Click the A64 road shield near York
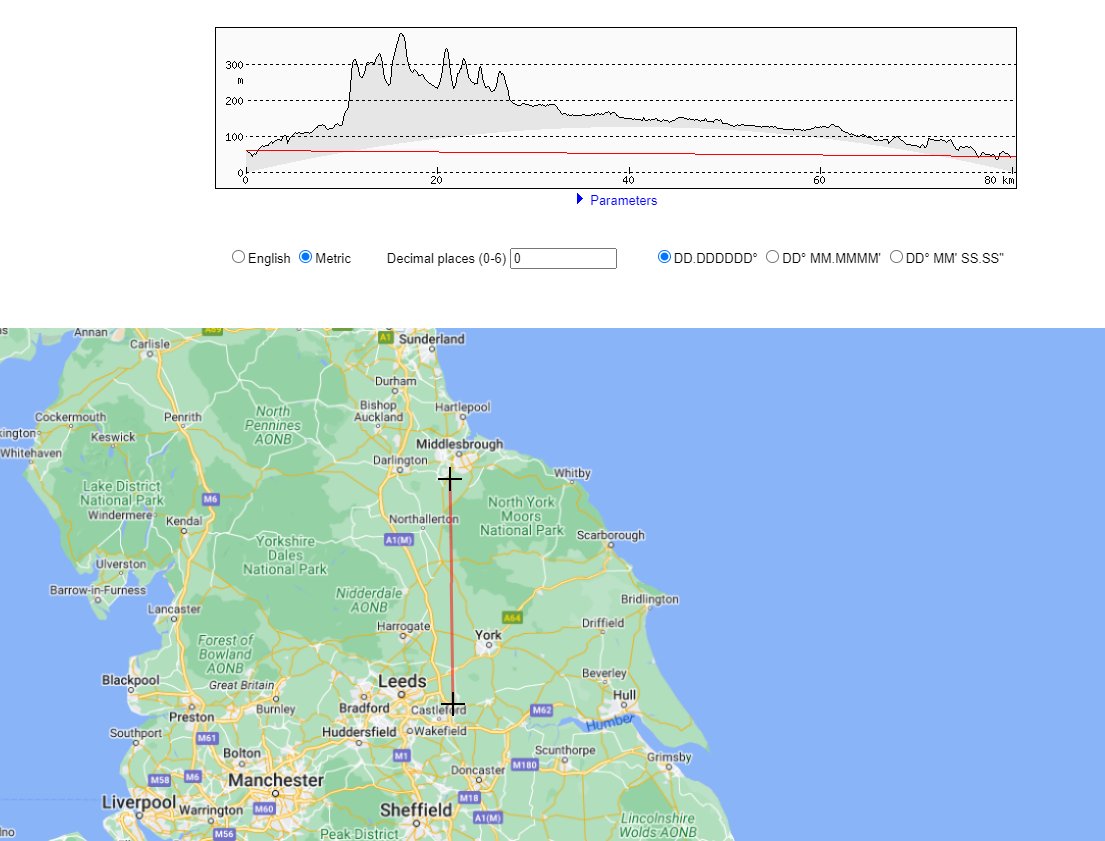 point(512,618)
